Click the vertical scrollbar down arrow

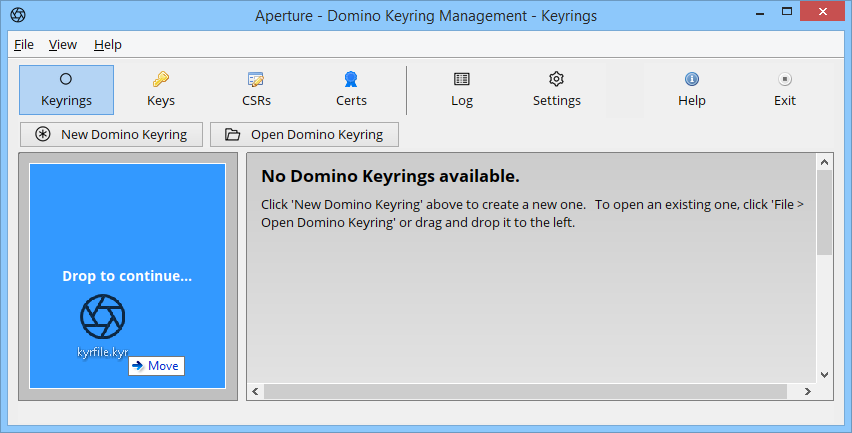824,375
